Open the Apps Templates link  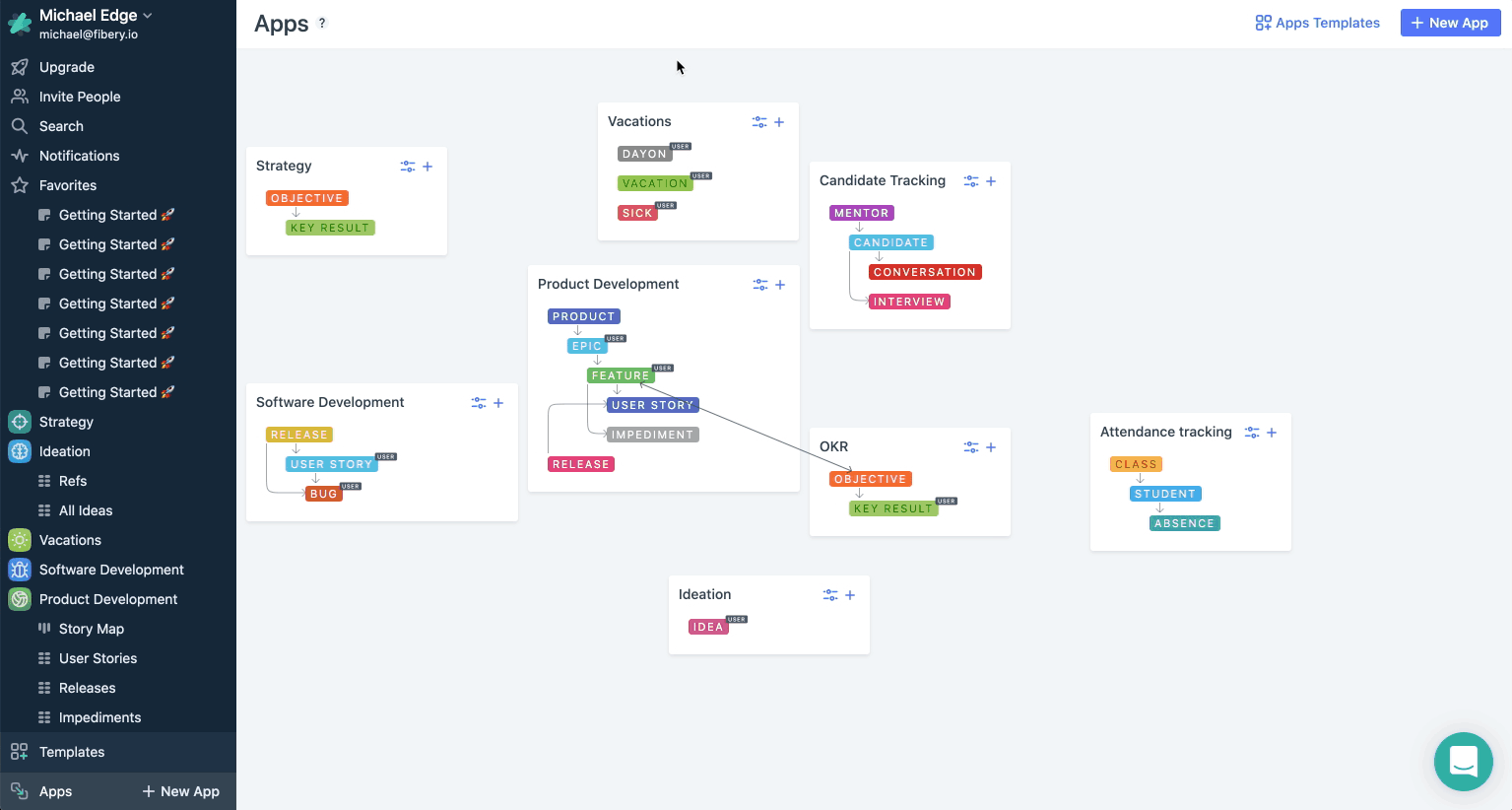tap(1317, 22)
